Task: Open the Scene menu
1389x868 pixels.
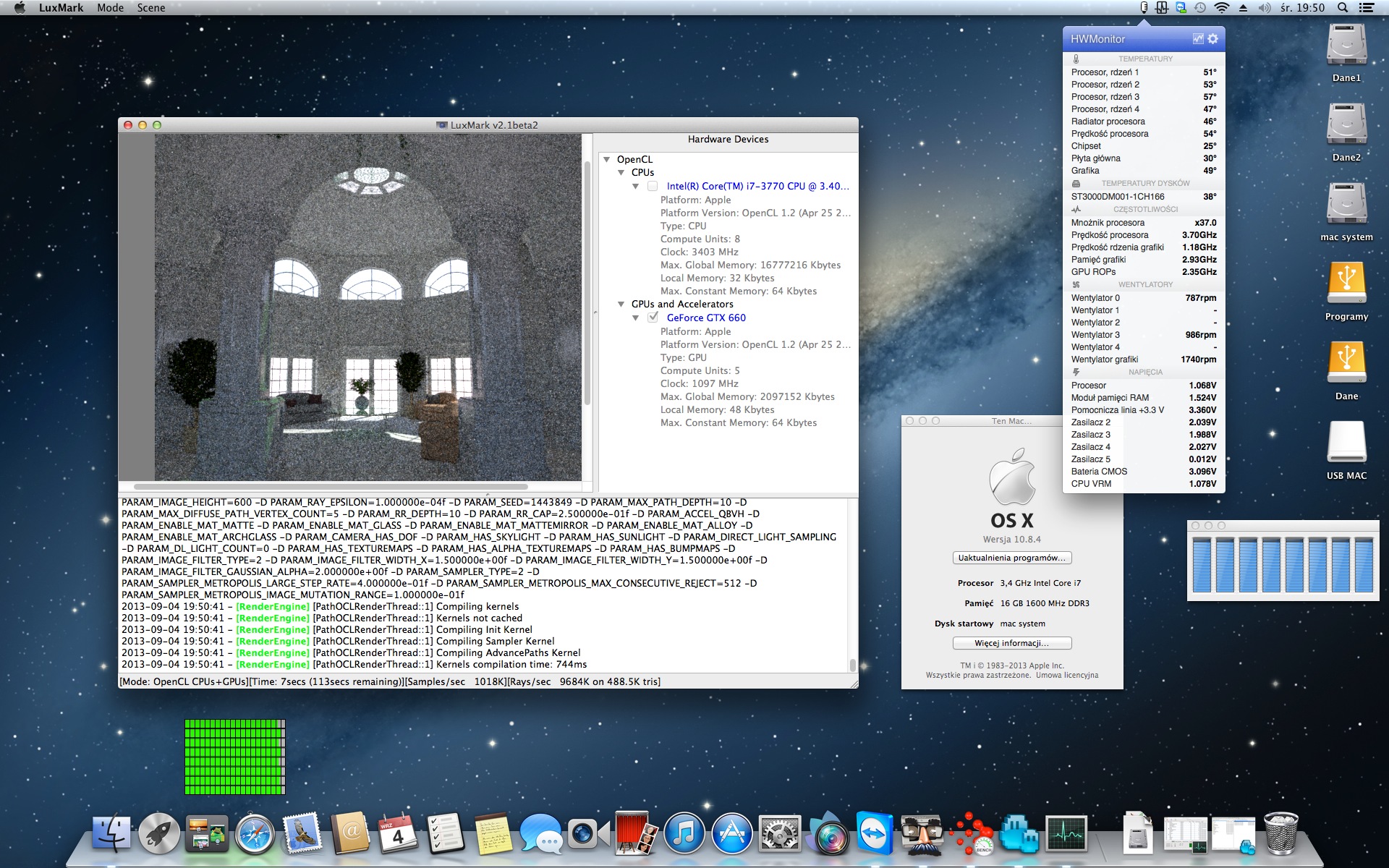Action: coord(151,8)
